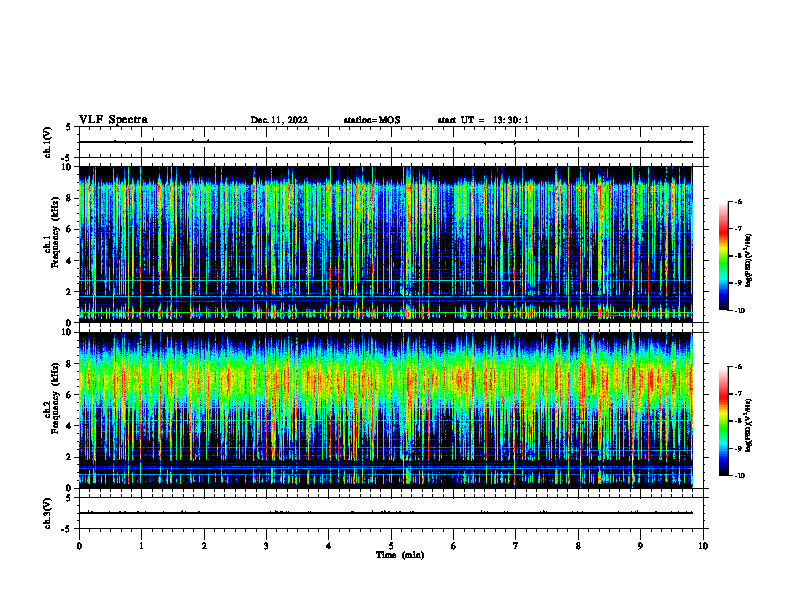The width and height of the screenshot is (792, 612).
Task: Click the "start UT = 13:30: 1" text
Action: click(483, 120)
